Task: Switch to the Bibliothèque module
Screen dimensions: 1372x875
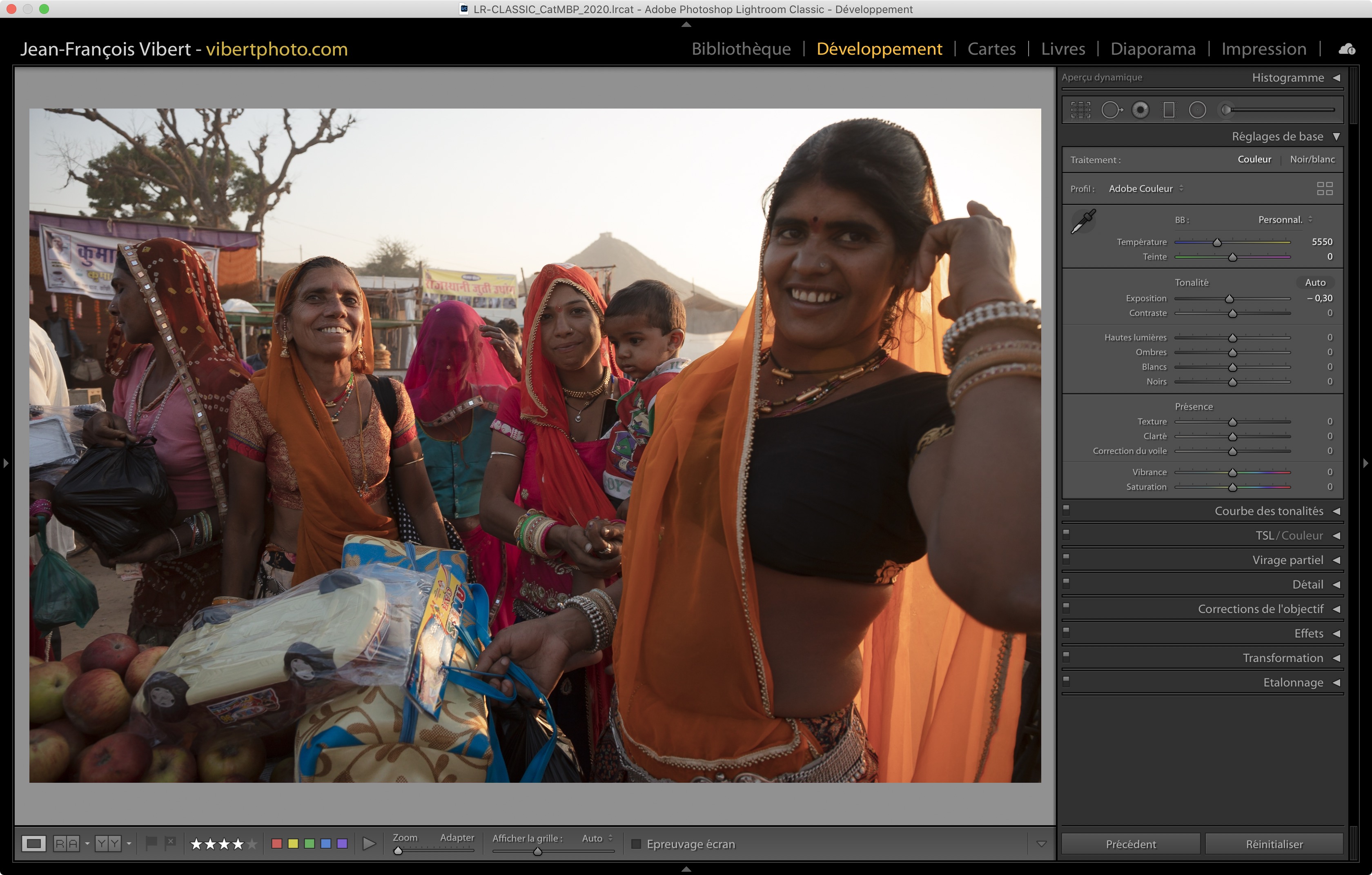Action: [x=741, y=49]
